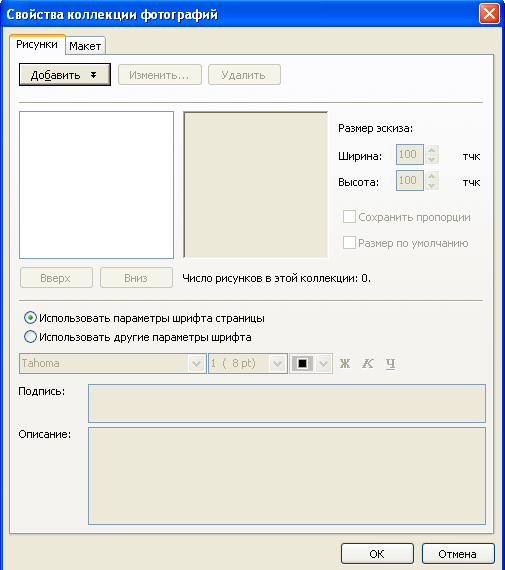Switch to the 'Рисунки' tab
This screenshot has height=570, width=505.
tap(37, 44)
